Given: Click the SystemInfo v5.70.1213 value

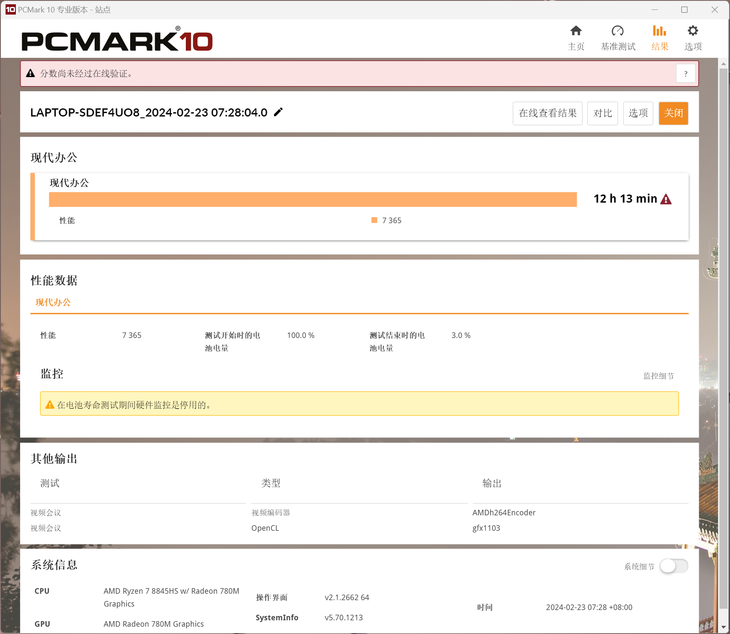Looking at the screenshot, I should tap(344, 618).
